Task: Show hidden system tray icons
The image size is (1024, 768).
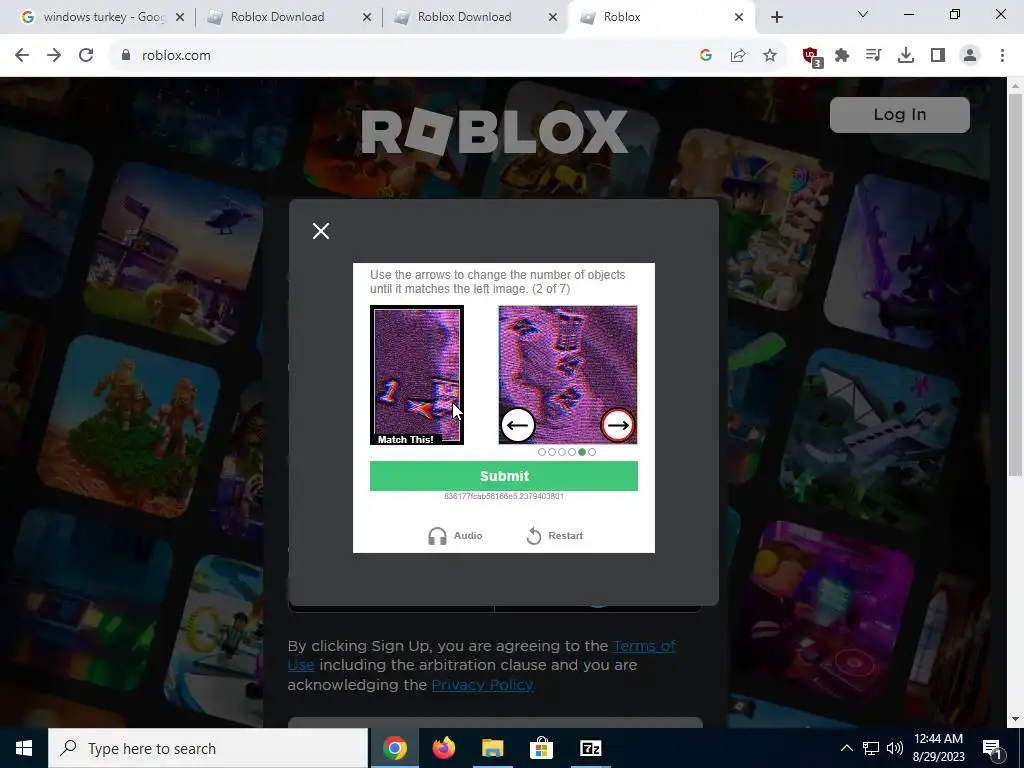Action: (846, 748)
